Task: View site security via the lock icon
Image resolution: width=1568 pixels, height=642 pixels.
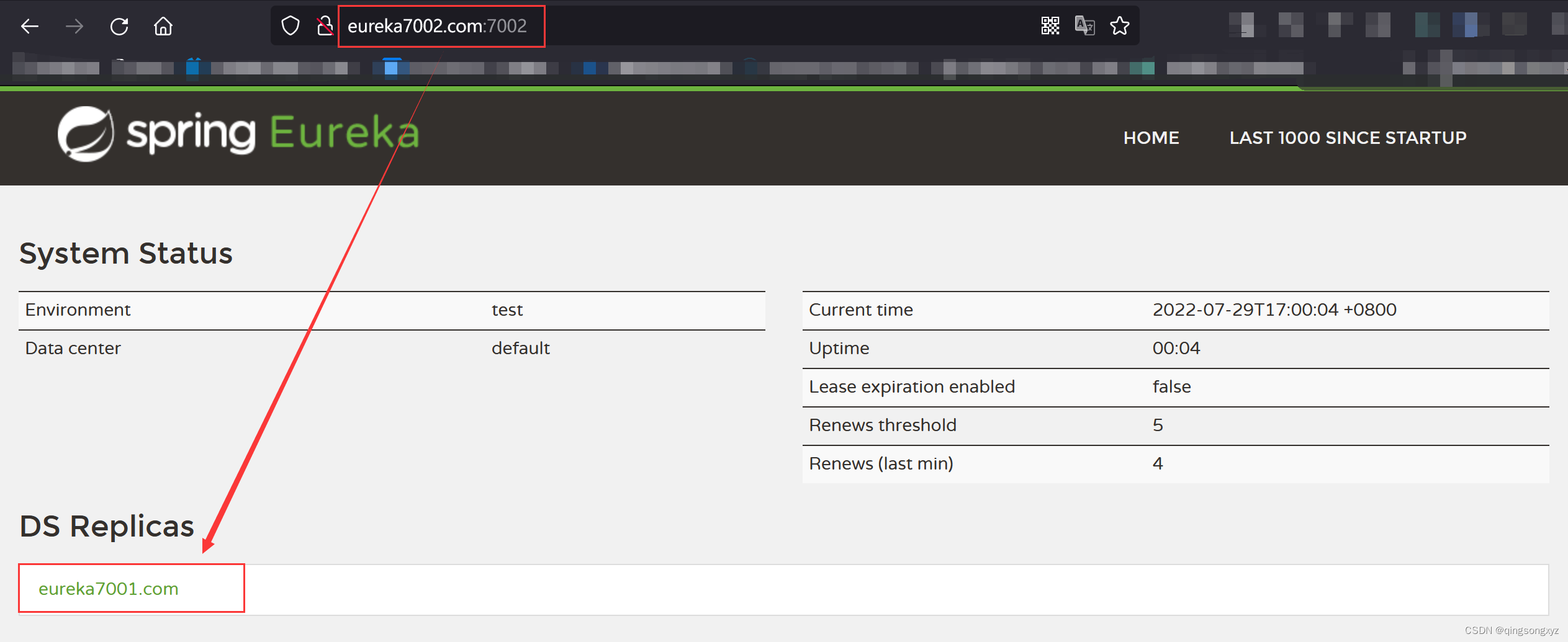Action: 325,26
